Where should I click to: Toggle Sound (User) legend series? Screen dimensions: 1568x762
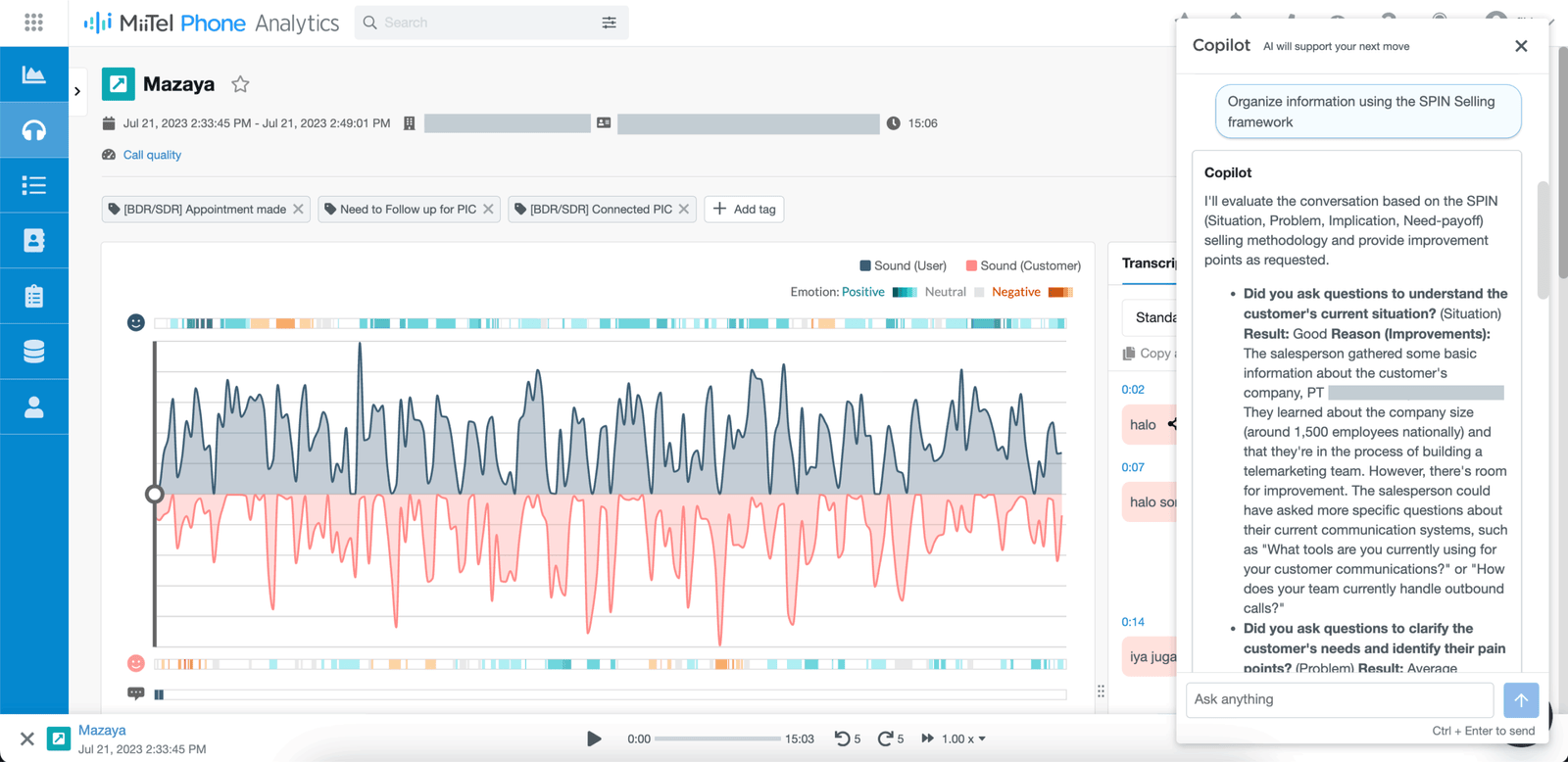pos(903,265)
